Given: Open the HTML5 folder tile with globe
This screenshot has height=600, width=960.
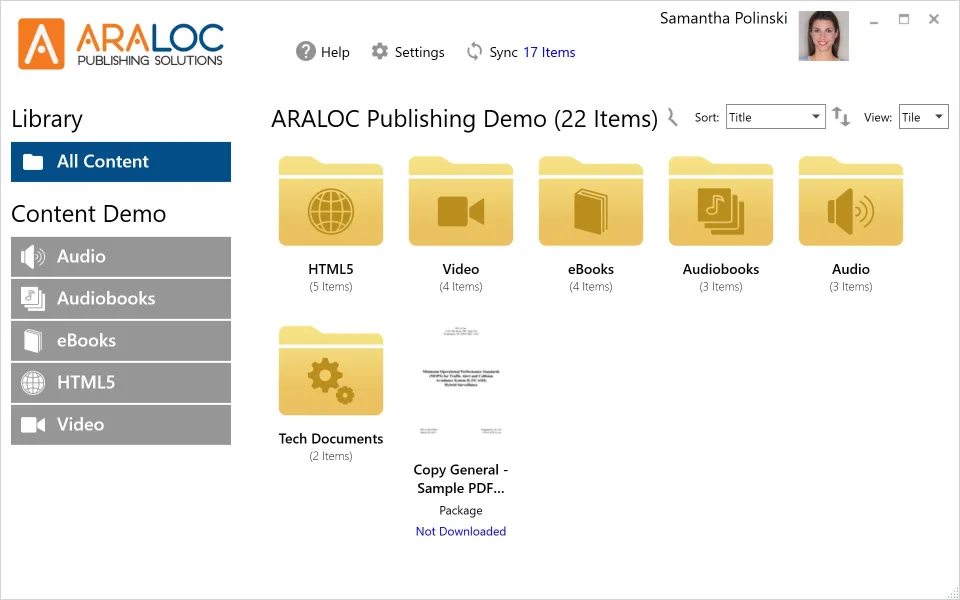Looking at the screenshot, I should (331, 201).
